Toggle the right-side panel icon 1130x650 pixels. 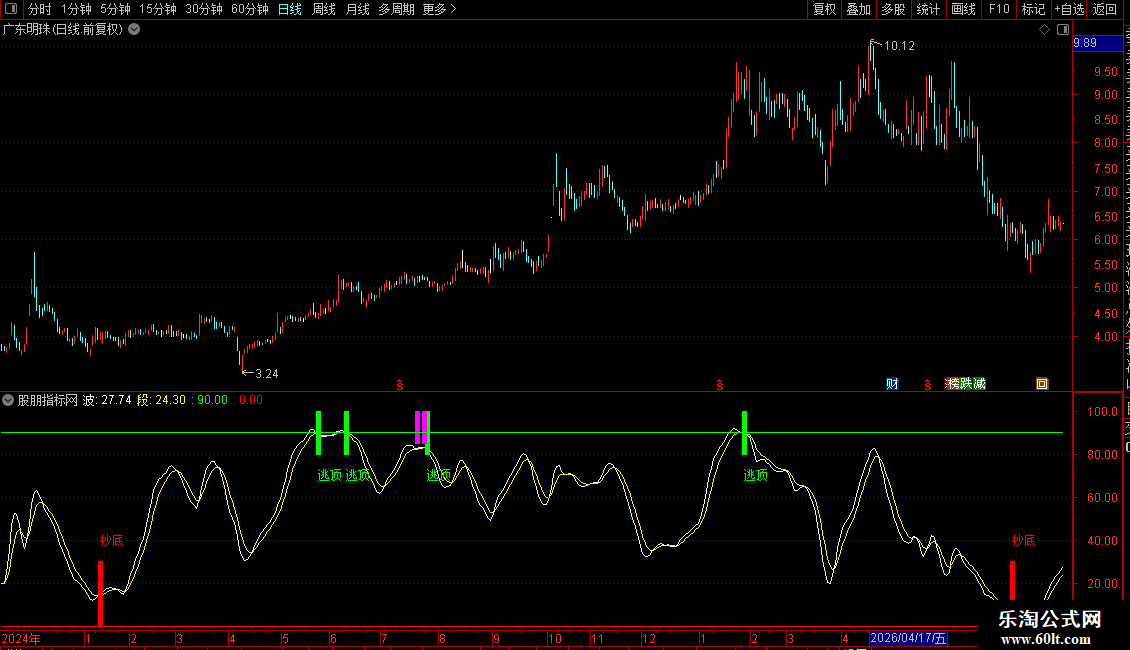(1062, 30)
